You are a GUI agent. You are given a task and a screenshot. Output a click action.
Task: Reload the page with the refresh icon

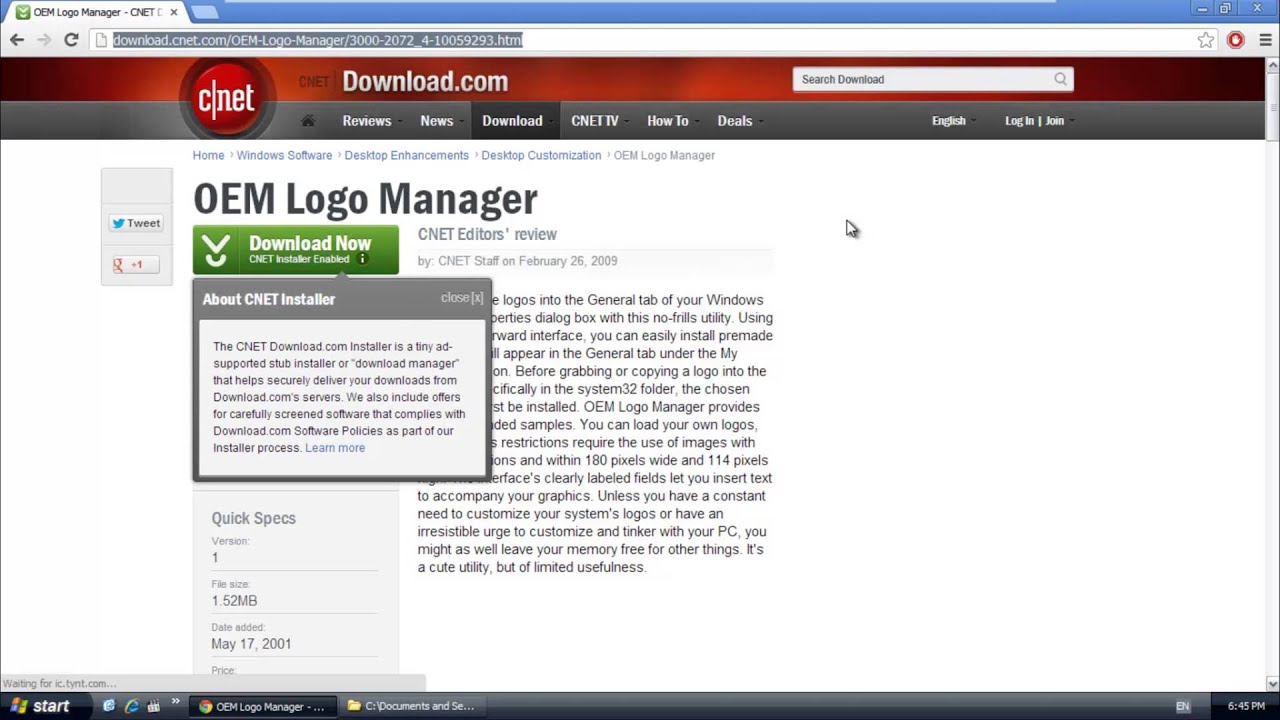coord(71,40)
